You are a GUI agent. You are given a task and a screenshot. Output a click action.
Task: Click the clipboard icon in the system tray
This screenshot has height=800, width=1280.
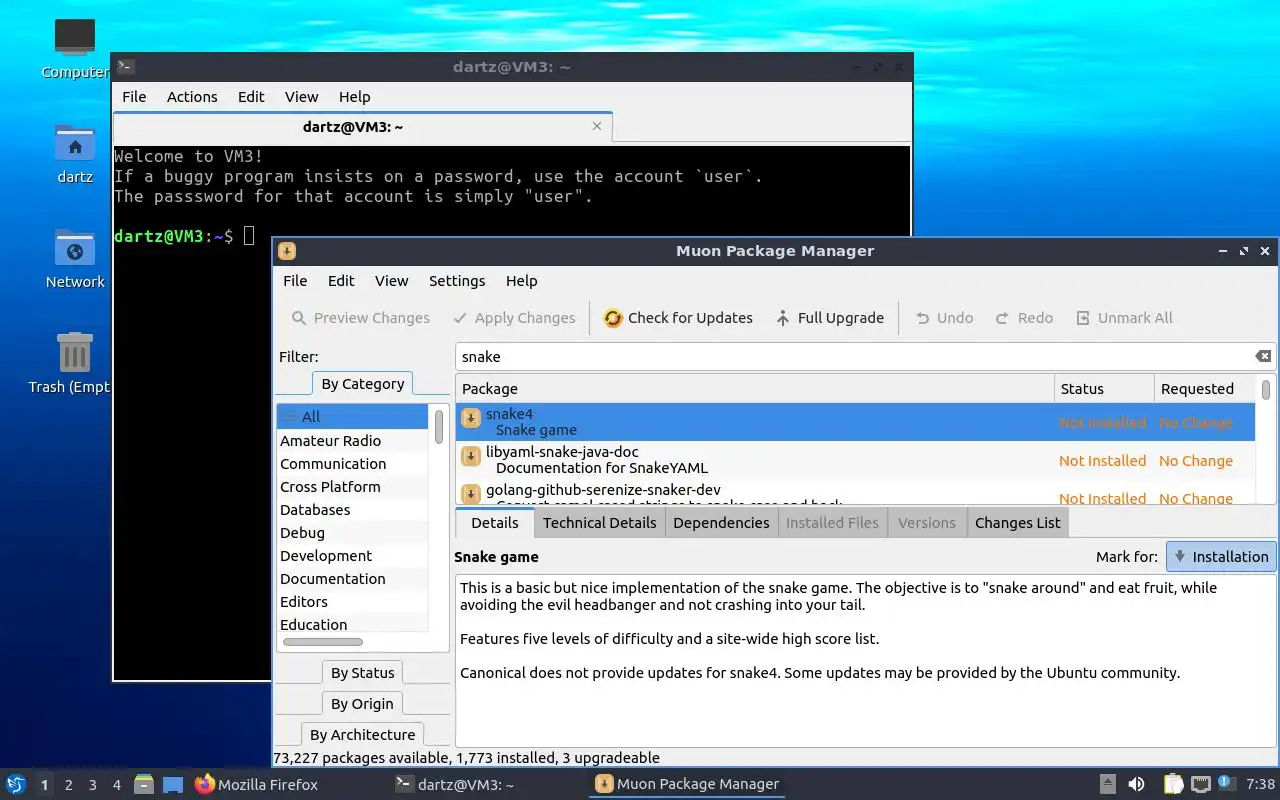(x=1173, y=785)
